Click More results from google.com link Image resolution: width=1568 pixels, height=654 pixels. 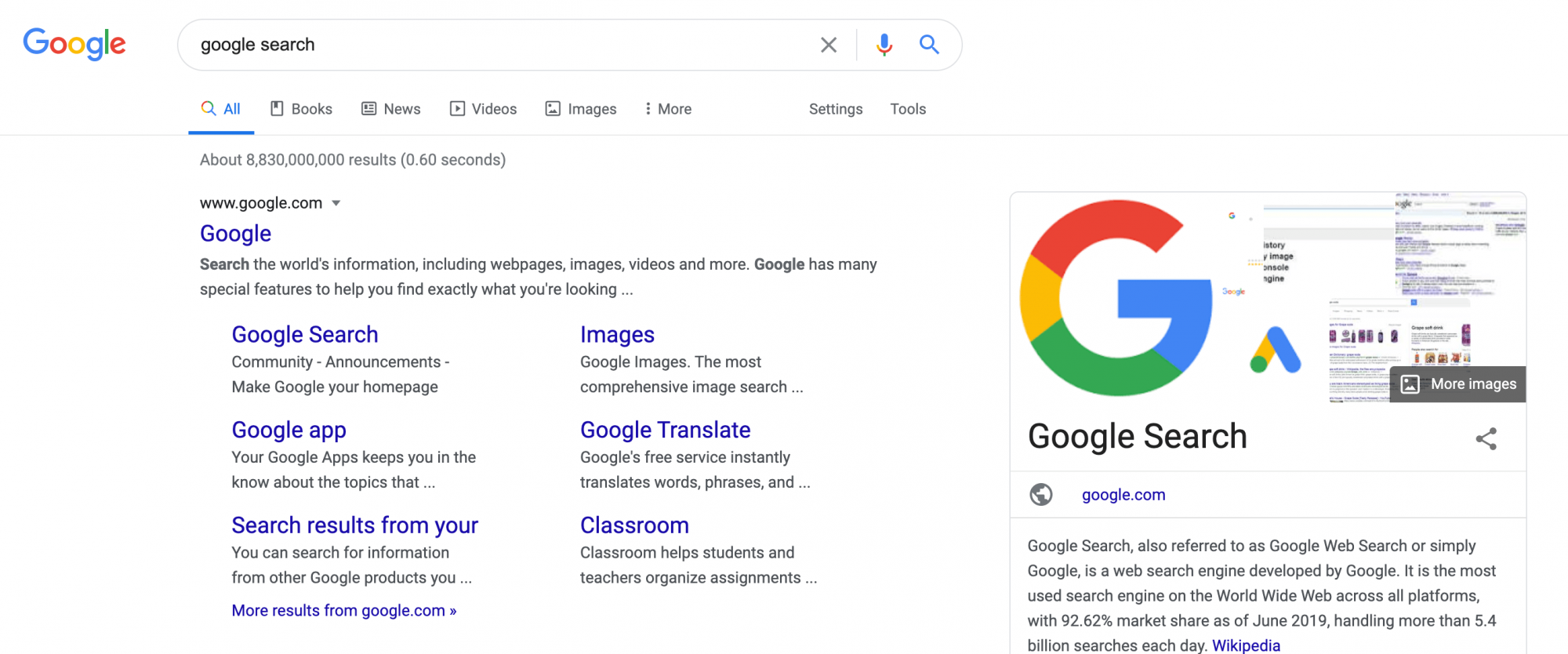pyautogui.click(x=343, y=610)
